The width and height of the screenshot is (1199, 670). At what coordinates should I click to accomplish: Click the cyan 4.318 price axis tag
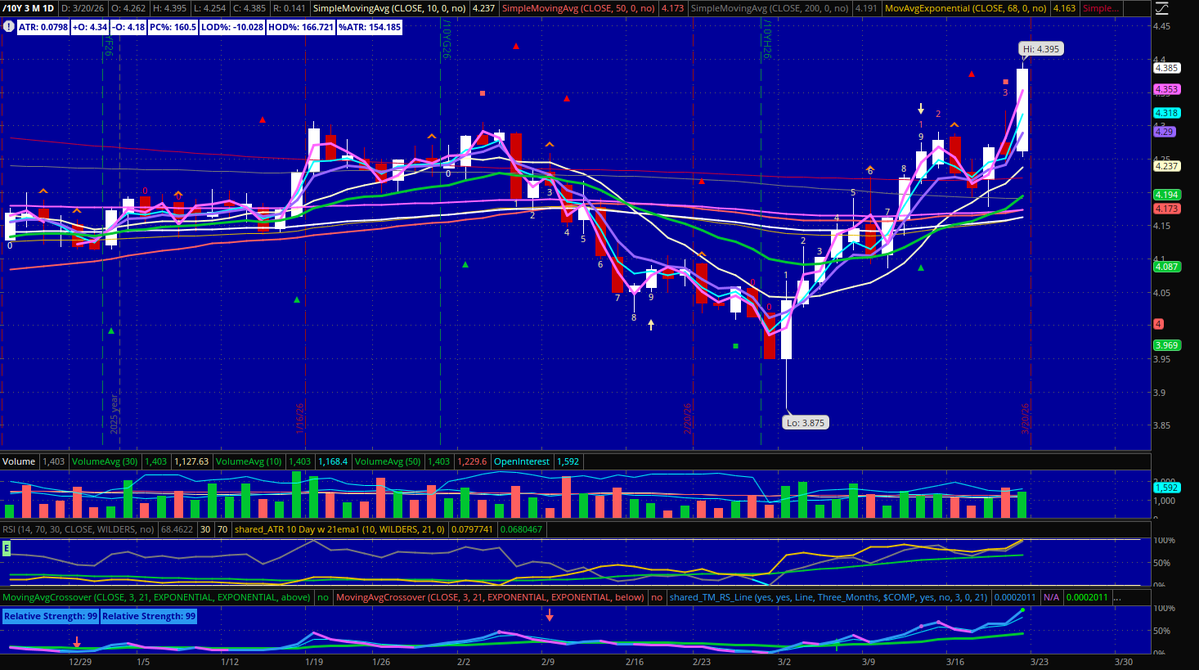(1167, 112)
